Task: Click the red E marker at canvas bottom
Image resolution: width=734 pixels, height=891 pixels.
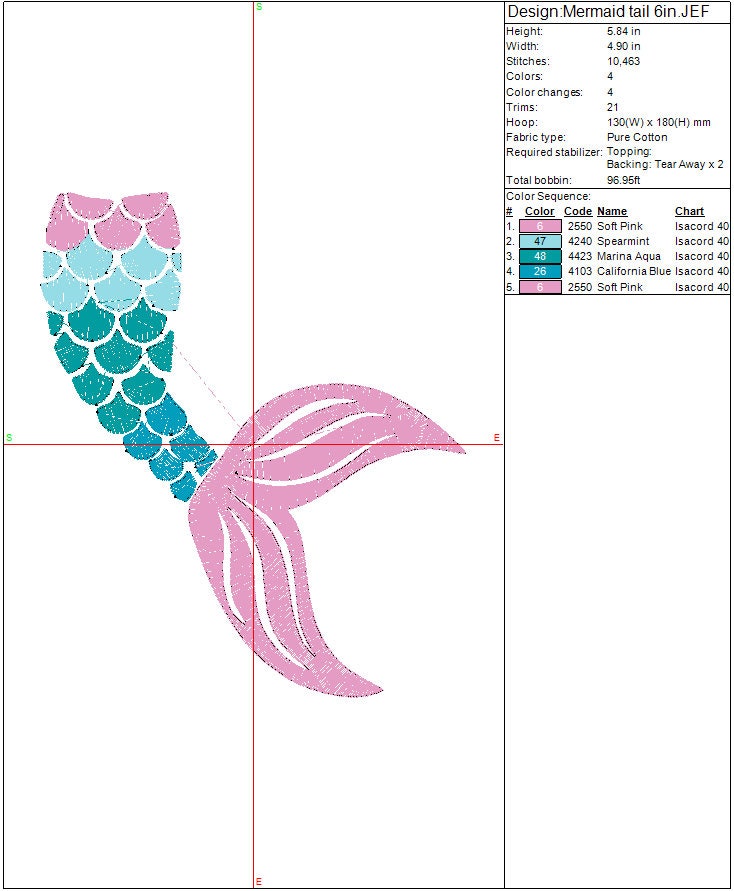Action: tap(259, 881)
